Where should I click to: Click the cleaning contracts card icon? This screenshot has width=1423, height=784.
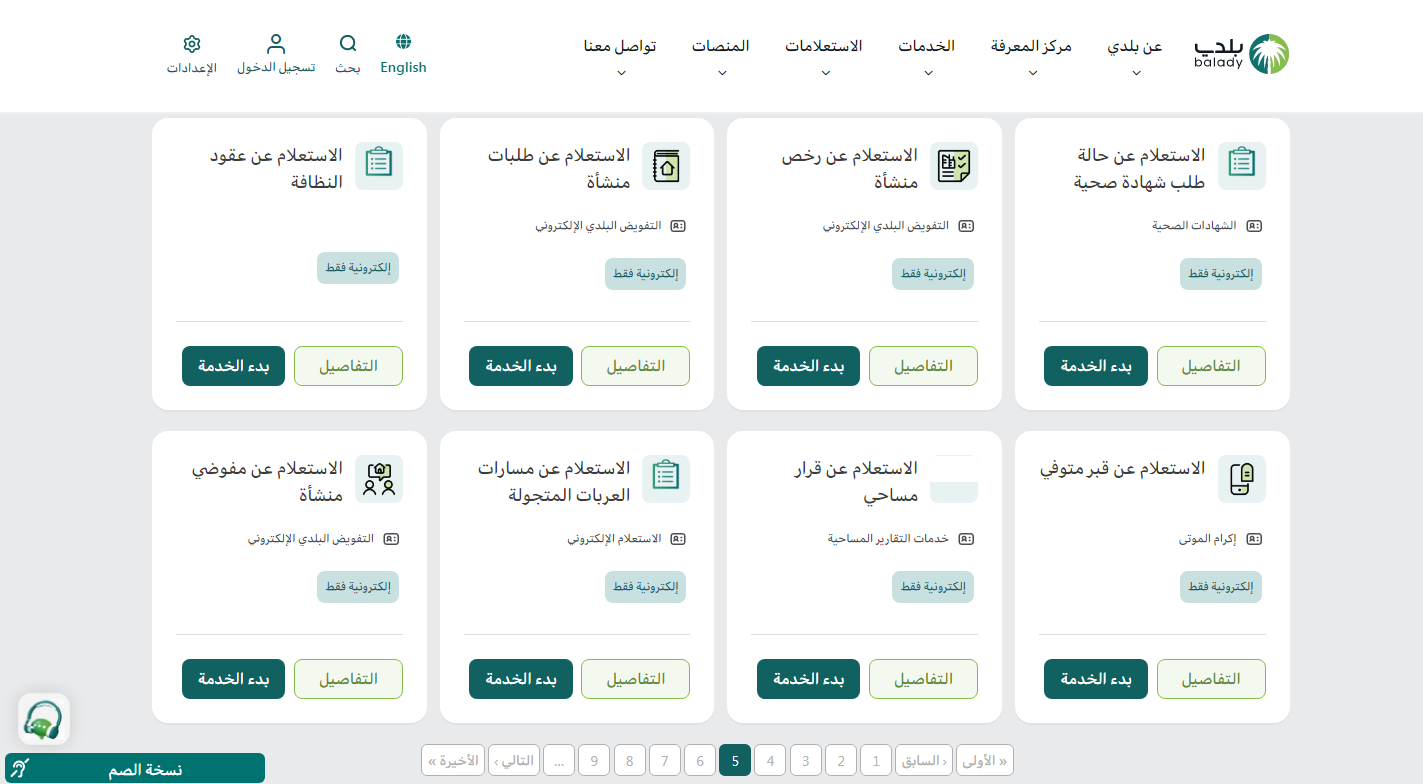[379, 165]
